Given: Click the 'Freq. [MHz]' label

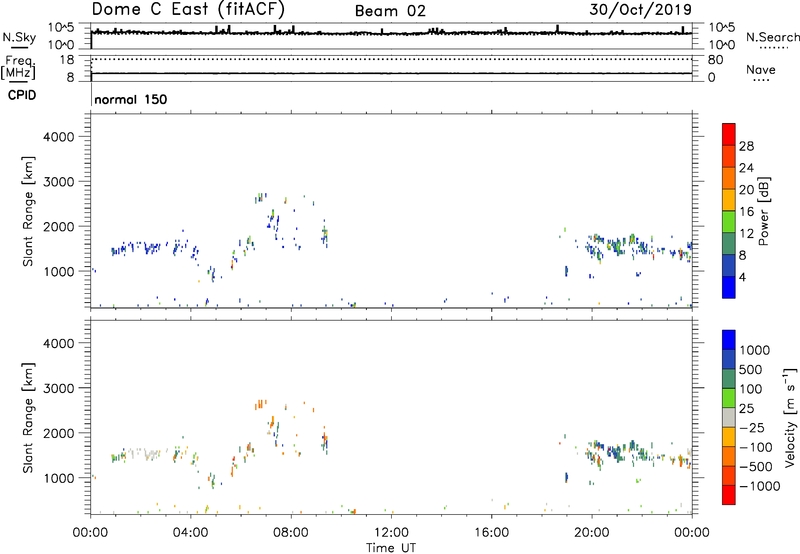Looking at the screenshot, I should pos(18,68).
